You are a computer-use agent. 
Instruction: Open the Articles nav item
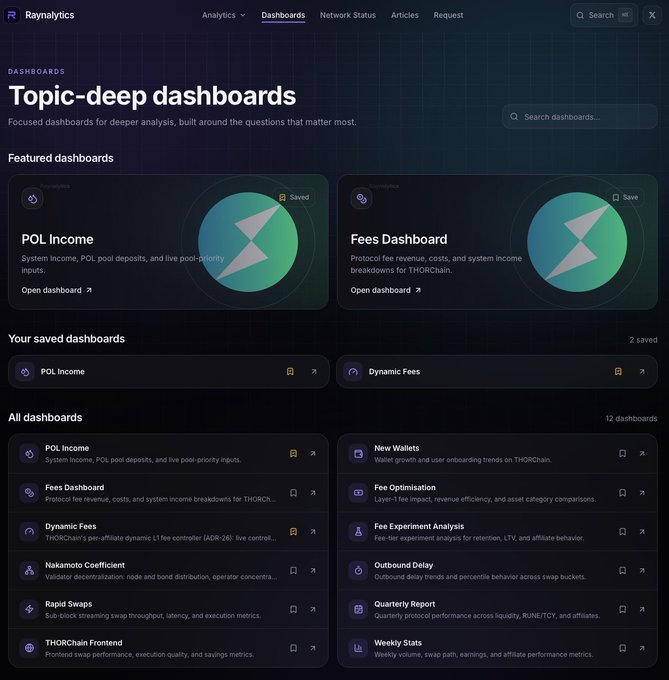coord(405,15)
